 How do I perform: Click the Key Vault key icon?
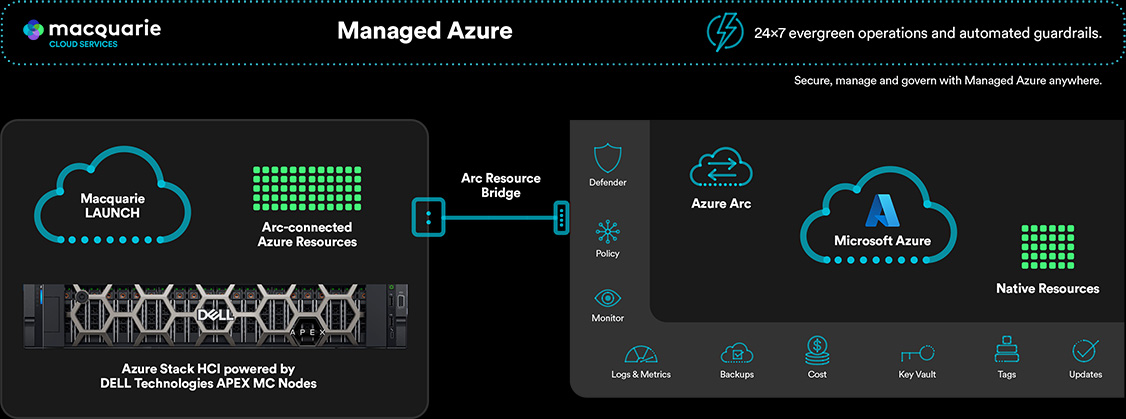click(x=918, y=354)
